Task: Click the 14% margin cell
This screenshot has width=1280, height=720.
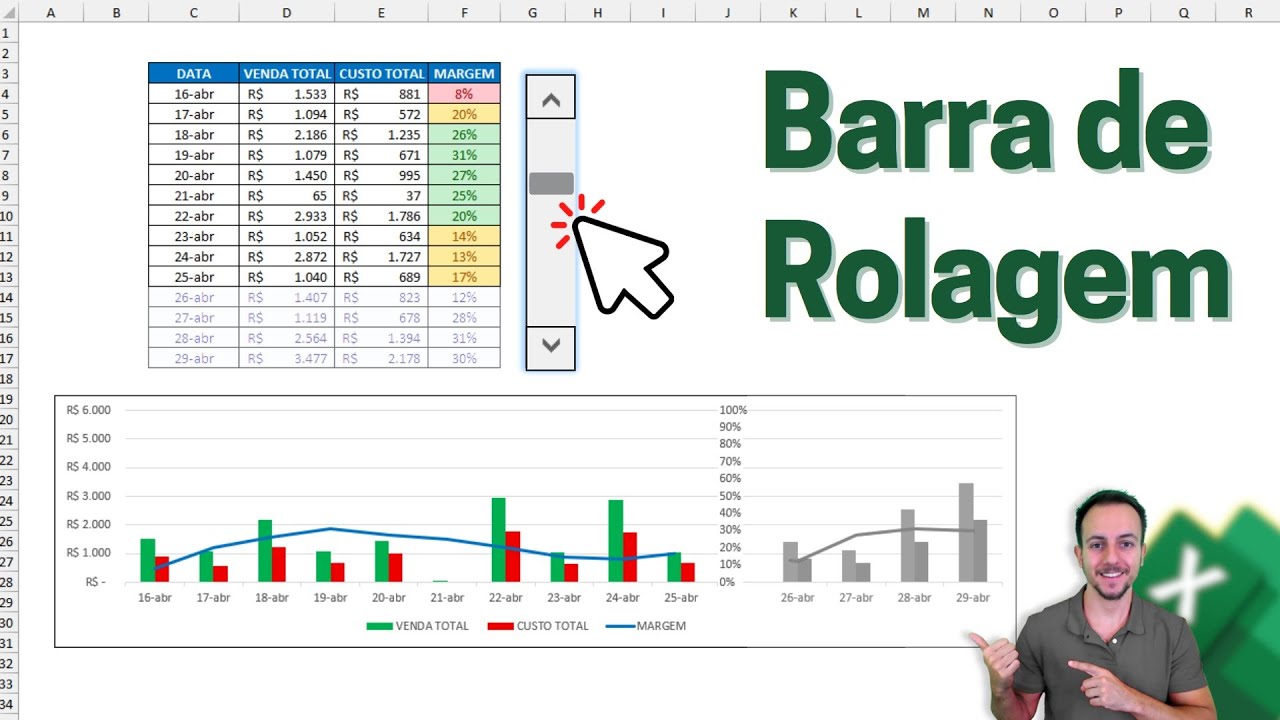Action: (x=464, y=236)
